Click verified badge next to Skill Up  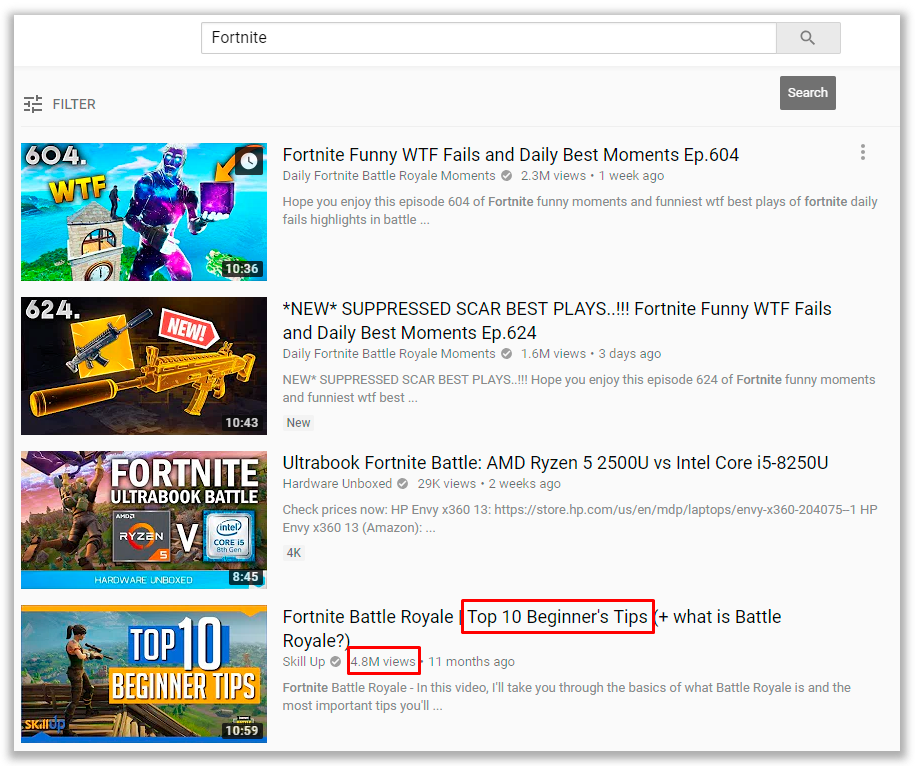[x=336, y=662]
